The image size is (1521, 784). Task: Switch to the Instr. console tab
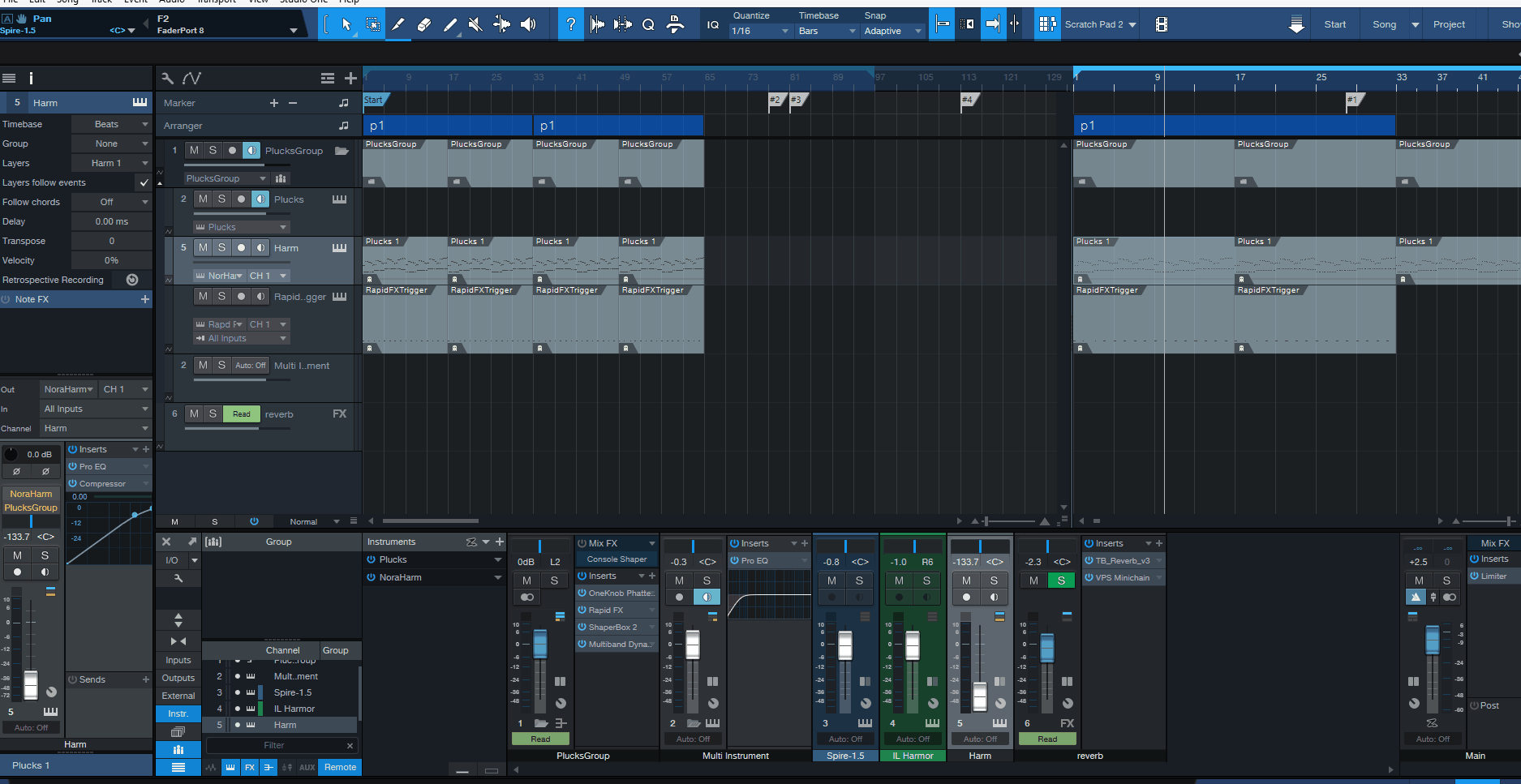point(178,713)
